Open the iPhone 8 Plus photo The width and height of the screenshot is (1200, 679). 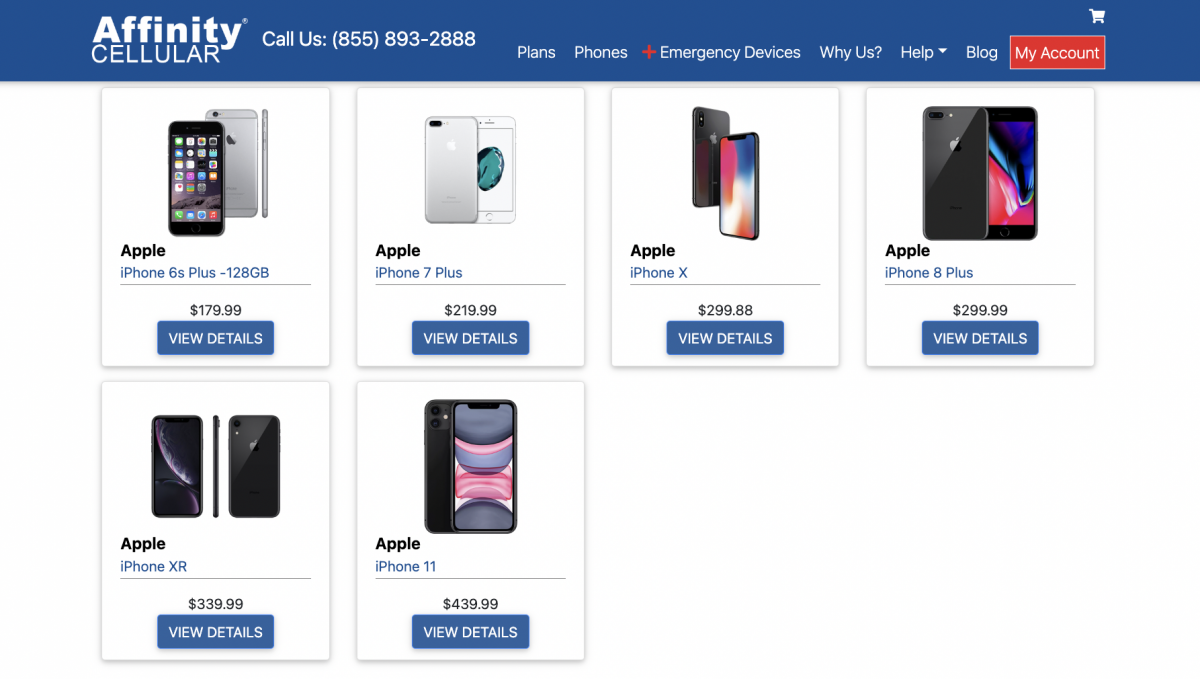tap(980, 172)
